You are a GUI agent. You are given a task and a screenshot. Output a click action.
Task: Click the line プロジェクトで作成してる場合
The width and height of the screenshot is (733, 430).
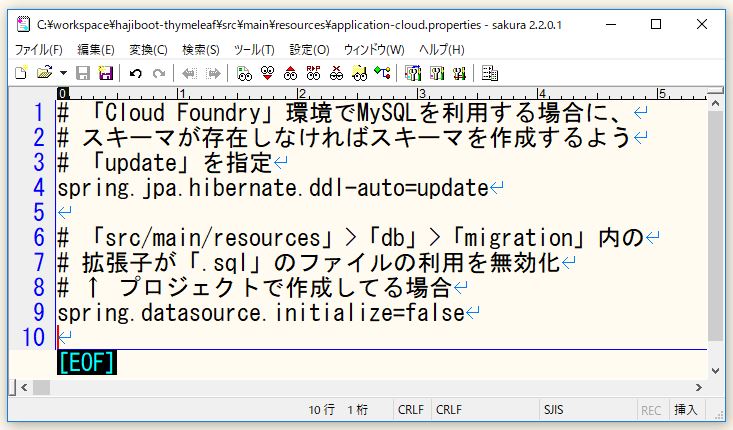[255, 287]
